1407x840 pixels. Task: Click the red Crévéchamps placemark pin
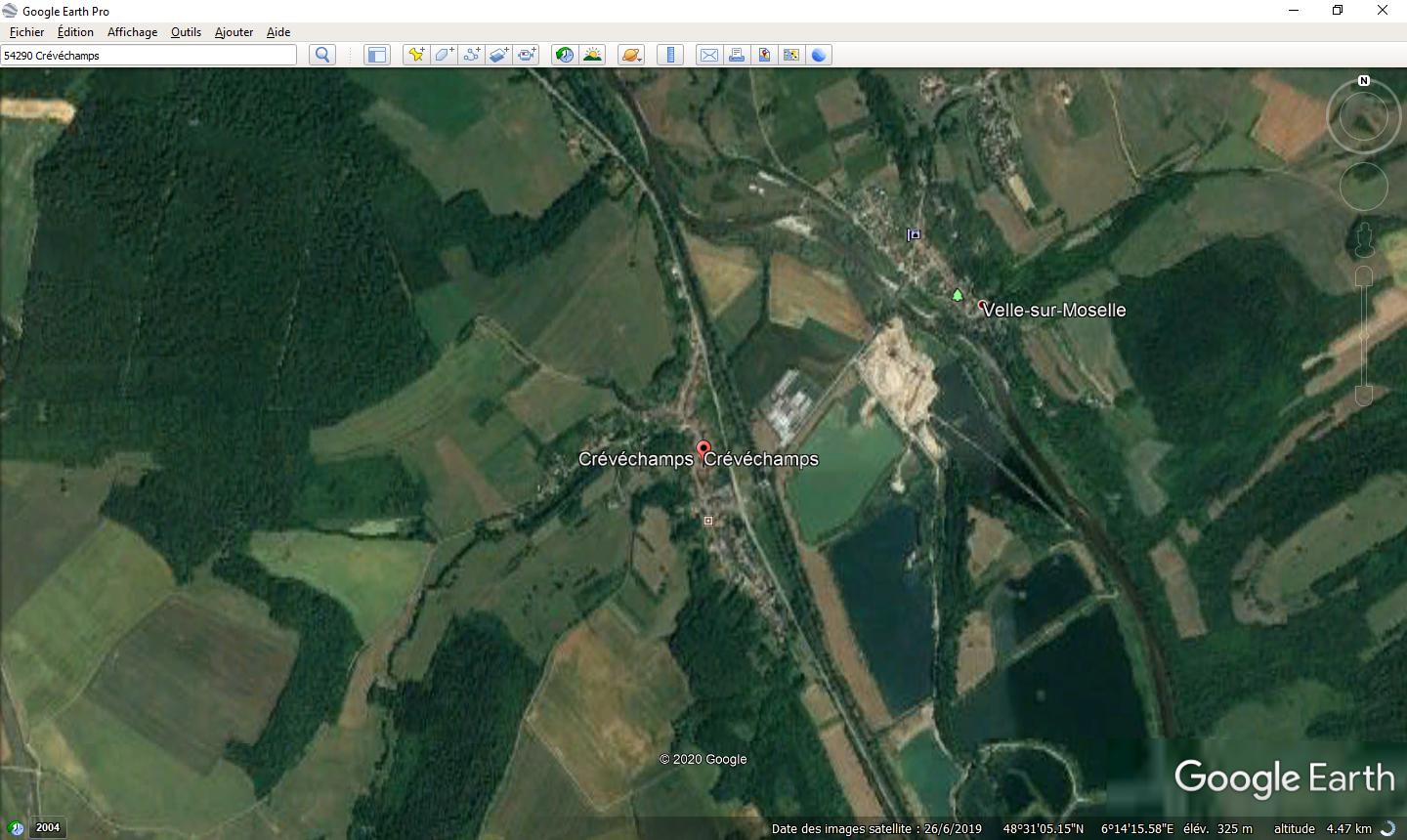(703, 451)
